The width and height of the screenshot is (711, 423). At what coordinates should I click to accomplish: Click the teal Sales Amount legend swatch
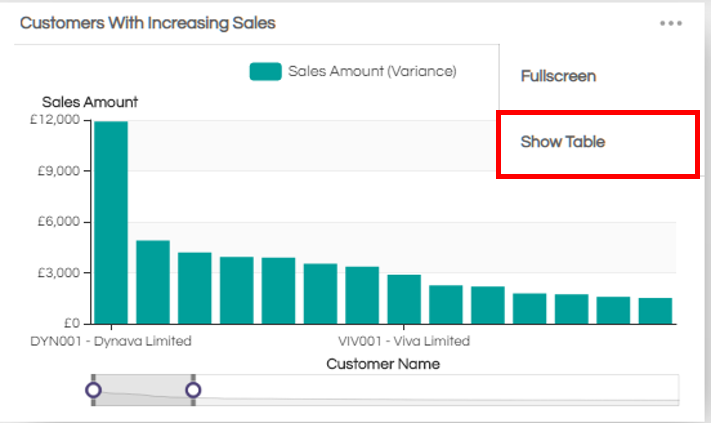click(265, 71)
